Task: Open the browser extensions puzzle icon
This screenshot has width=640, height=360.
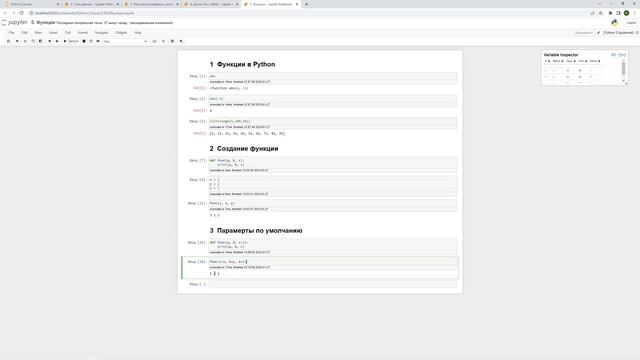Action: (610, 13)
